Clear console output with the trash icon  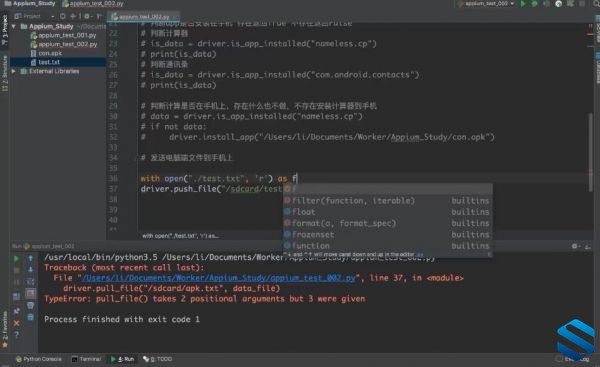pos(30,305)
